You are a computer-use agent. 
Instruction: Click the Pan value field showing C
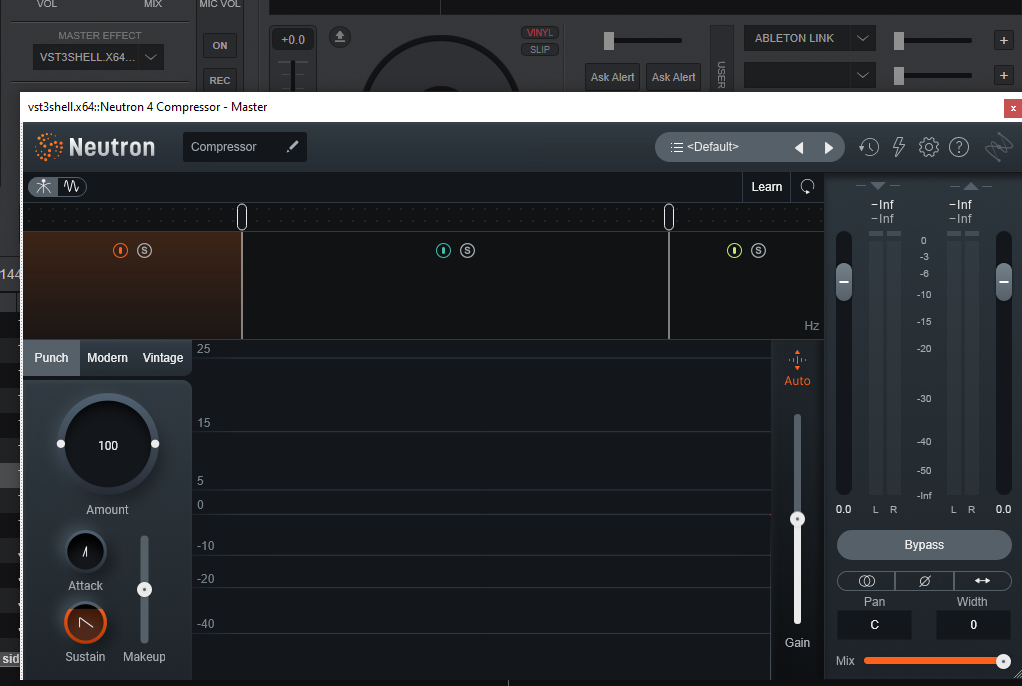click(x=874, y=625)
